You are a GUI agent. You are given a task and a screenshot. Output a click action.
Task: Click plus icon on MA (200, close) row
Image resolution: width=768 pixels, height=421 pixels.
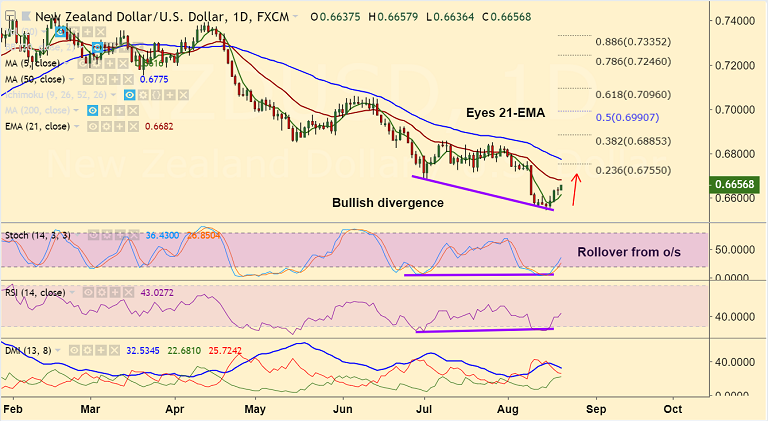click(119, 111)
